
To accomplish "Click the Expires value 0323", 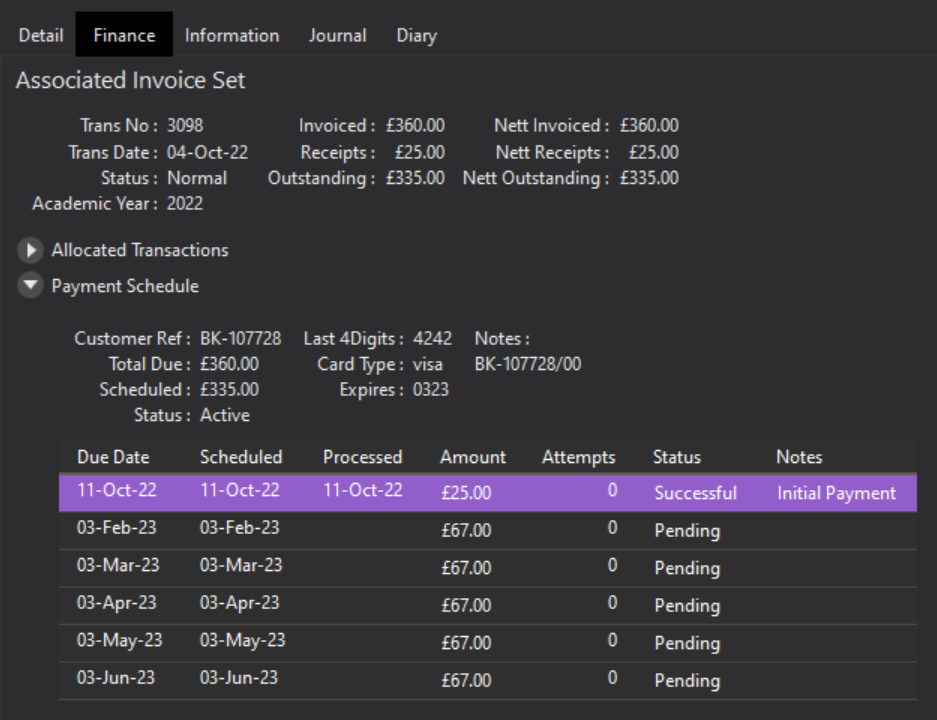I will [431, 390].
